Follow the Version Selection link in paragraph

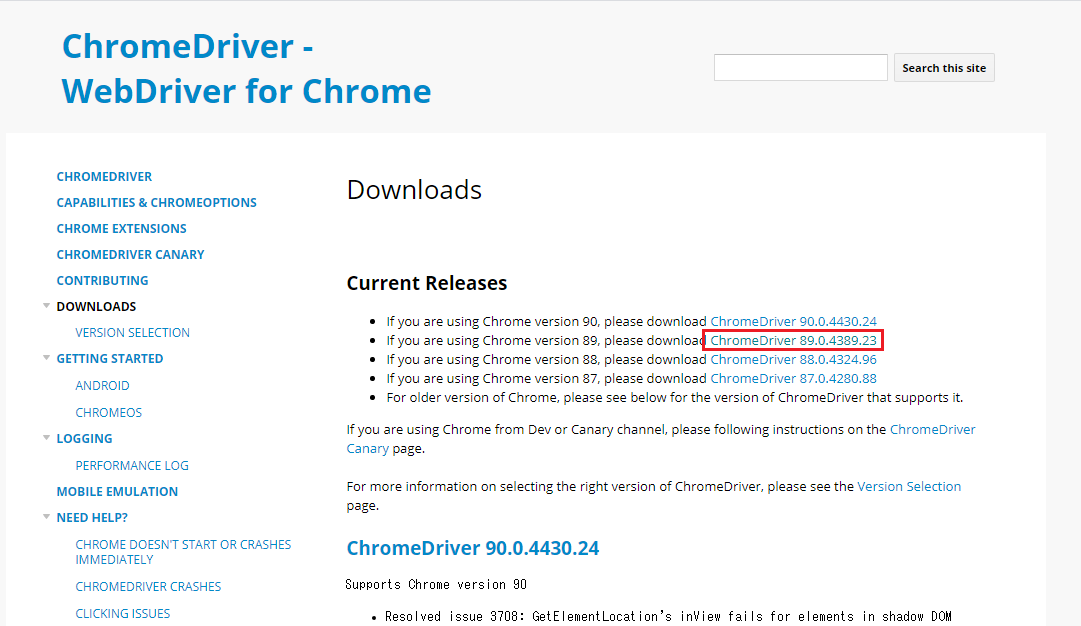click(909, 487)
